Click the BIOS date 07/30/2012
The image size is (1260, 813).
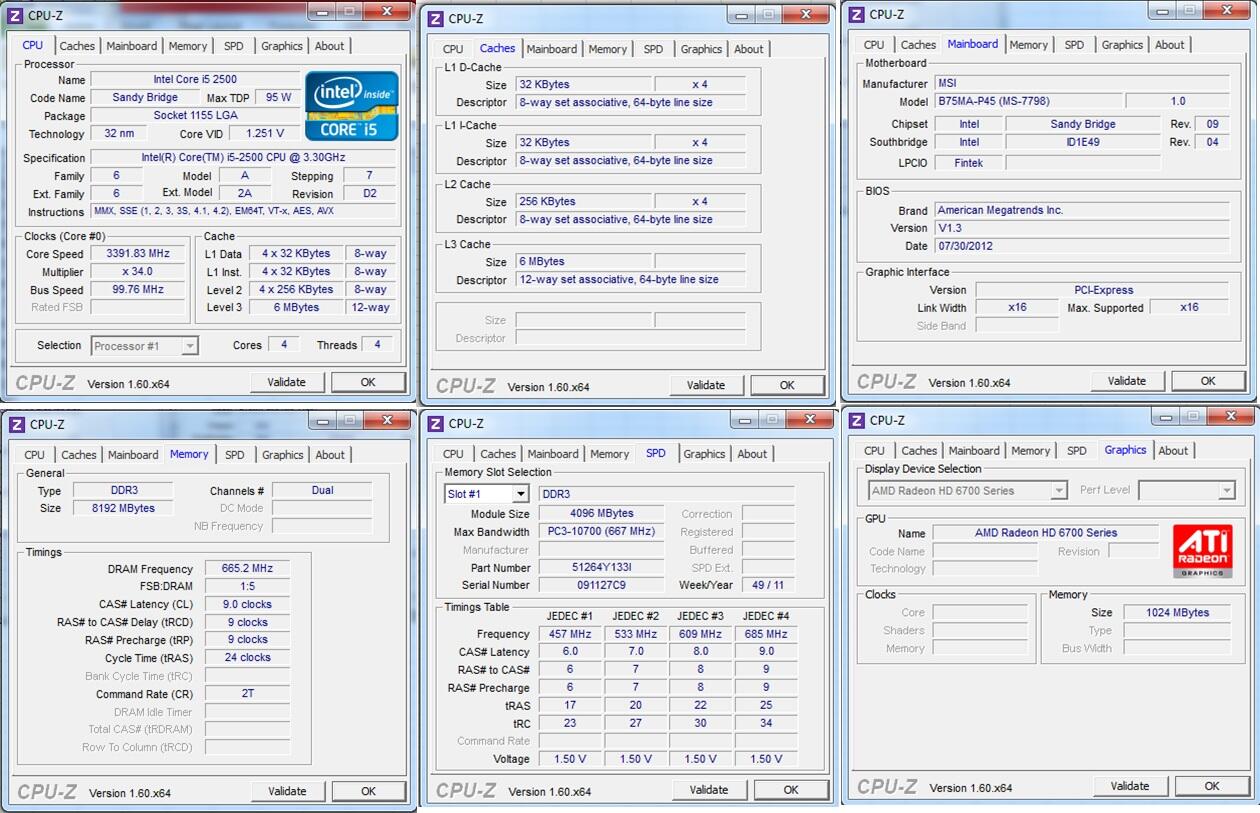1081,246
